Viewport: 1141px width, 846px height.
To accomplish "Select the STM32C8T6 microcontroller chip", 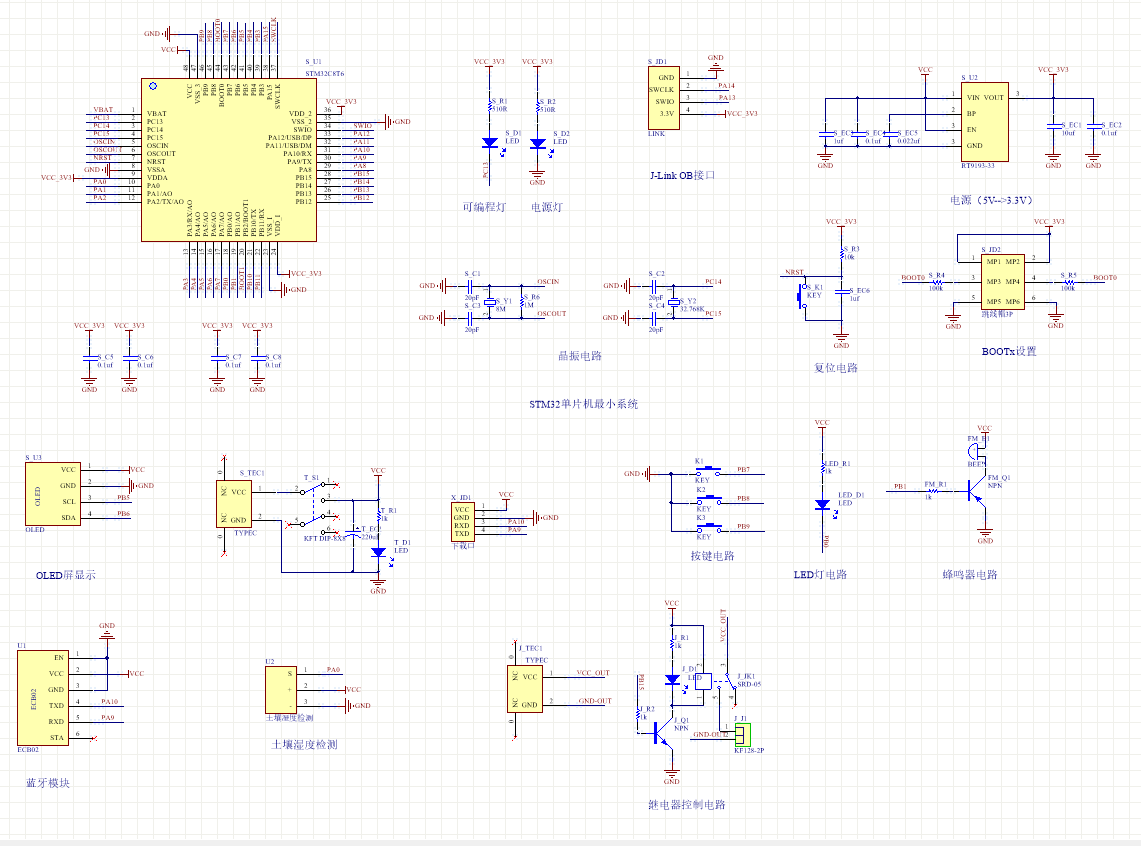I will coord(230,160).
